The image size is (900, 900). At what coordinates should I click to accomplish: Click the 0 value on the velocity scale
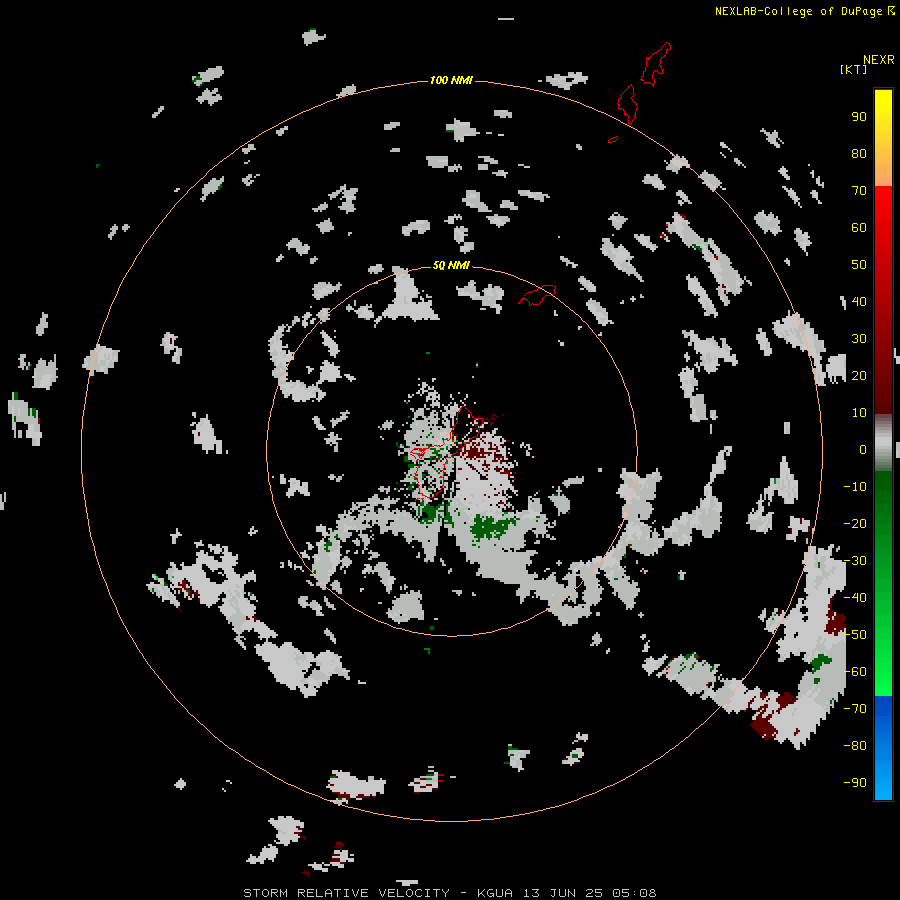(x=863, y=449)
